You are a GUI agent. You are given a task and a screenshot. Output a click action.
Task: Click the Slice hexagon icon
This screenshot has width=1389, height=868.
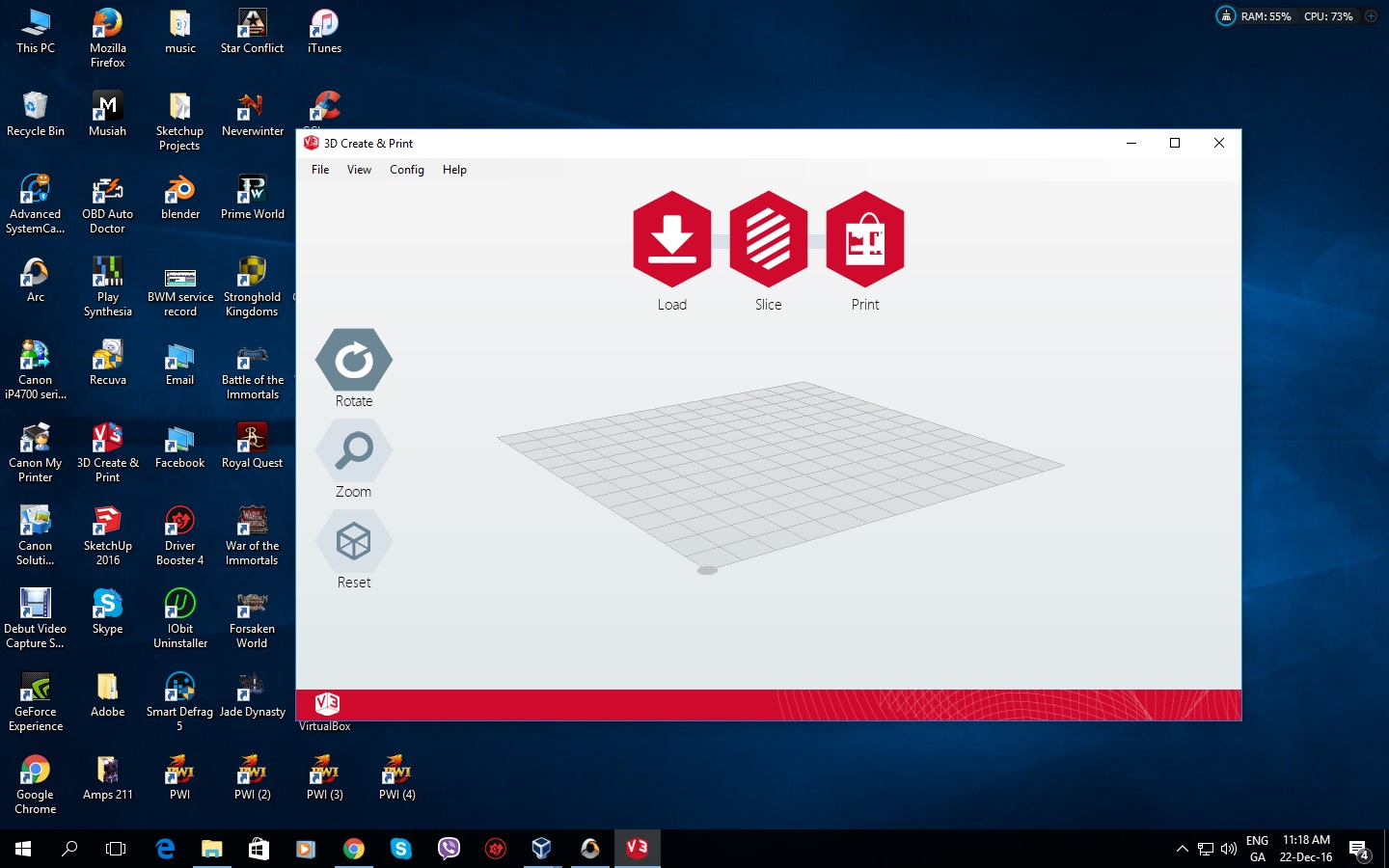click(768, 239)
